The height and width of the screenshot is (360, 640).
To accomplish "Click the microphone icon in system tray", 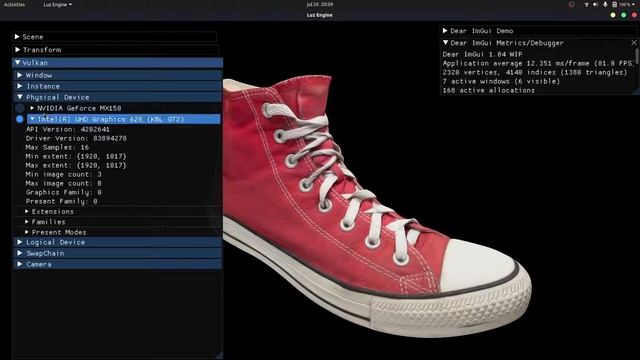I will click(605, 4).
